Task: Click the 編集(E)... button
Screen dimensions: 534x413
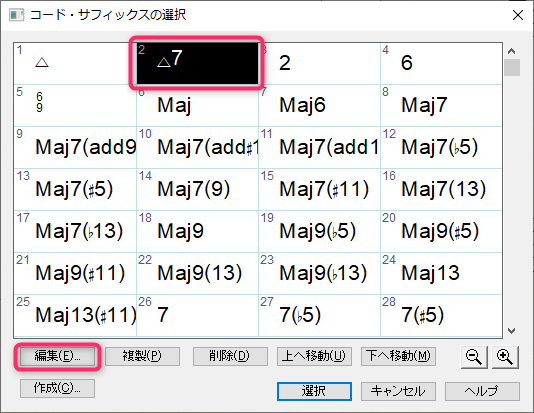Action: pyautogui.click(x=57, y=356)
